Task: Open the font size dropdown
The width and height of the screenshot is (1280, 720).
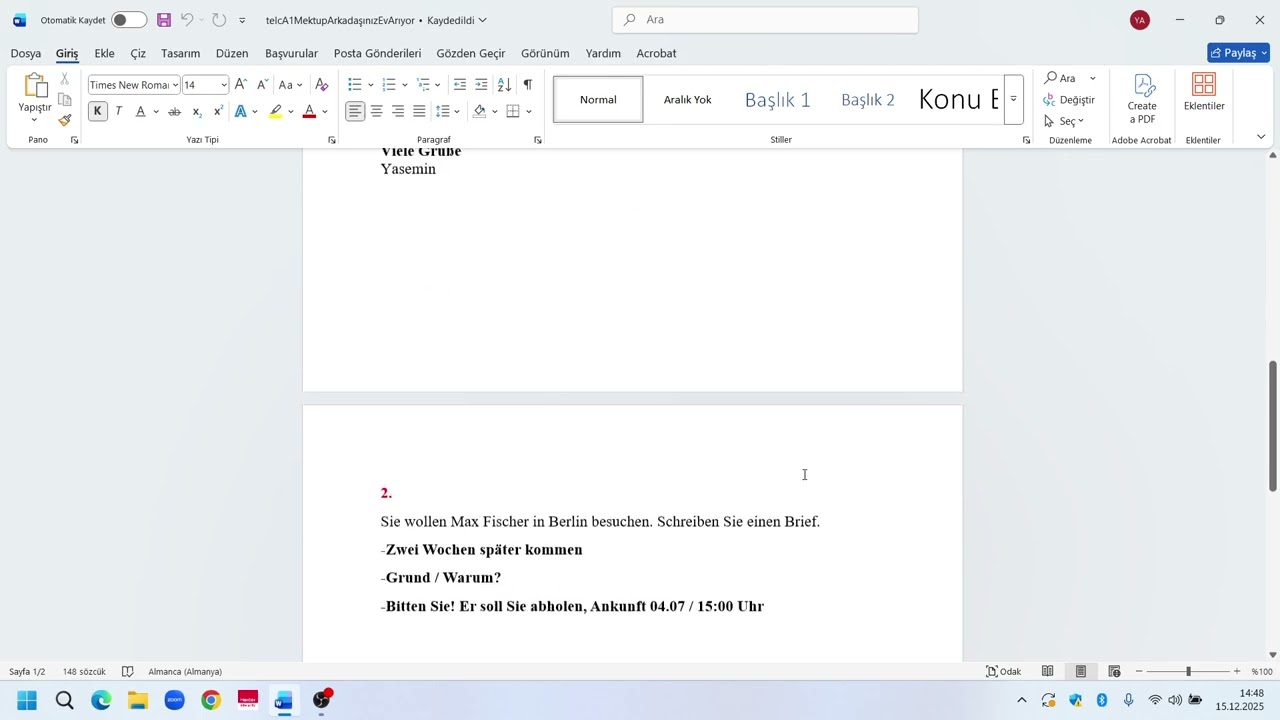Action: [x=224, y=85]
